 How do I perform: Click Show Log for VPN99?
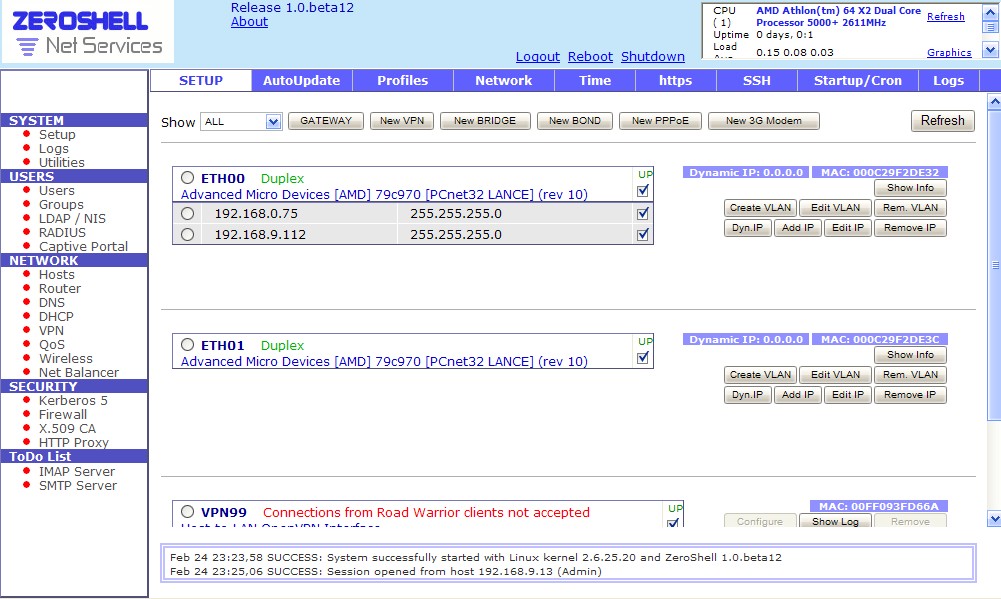[835, 521]
